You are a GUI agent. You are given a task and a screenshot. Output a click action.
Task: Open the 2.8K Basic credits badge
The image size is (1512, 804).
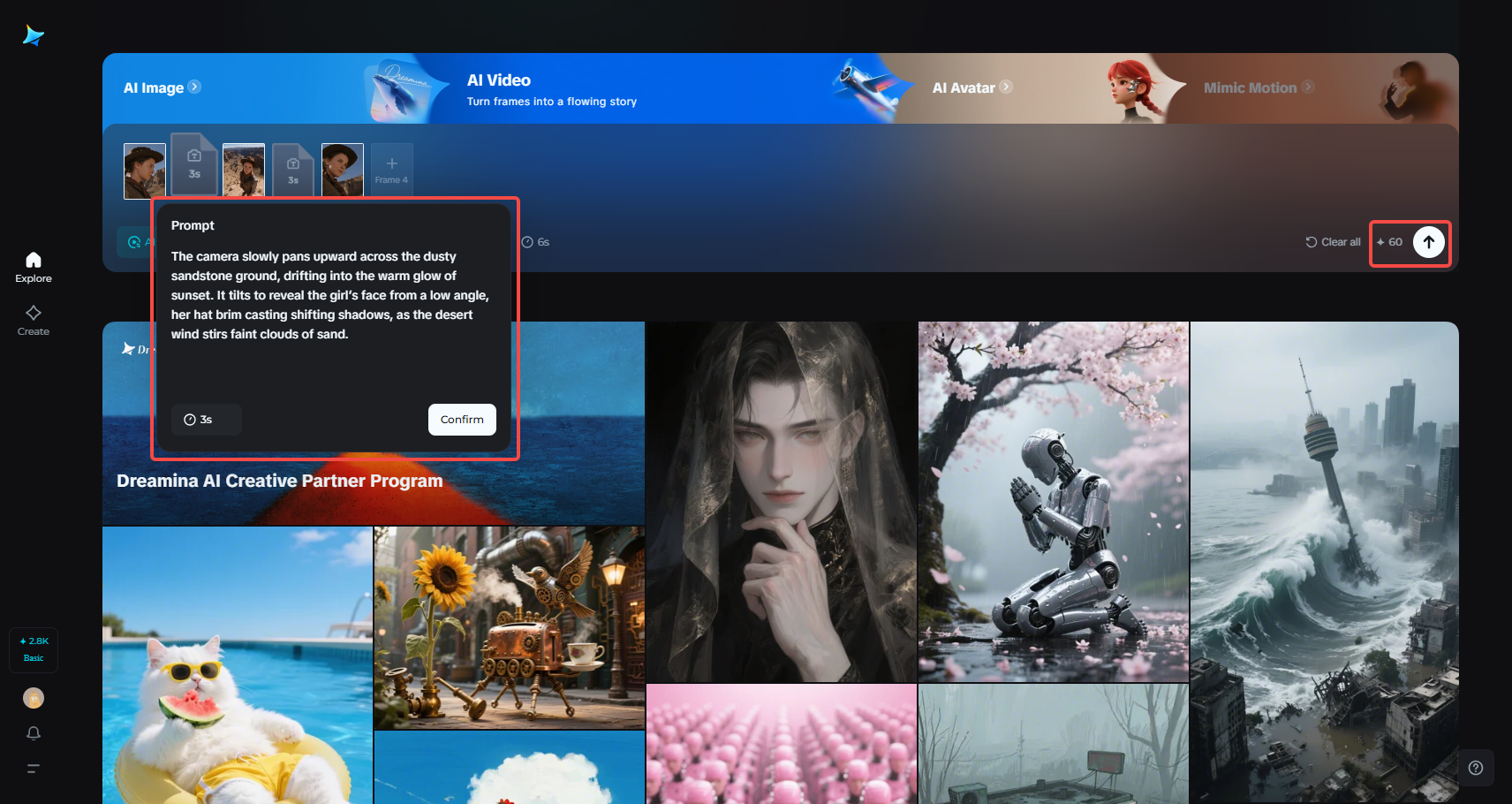click(34, 649)
